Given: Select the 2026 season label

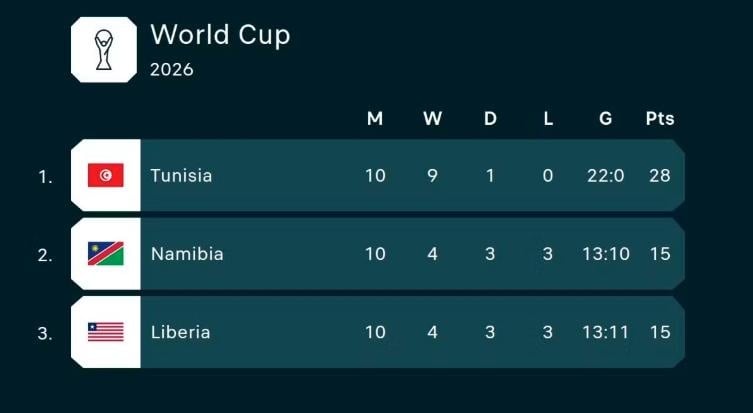Looking at the screenshot, I should click(172, 70).
